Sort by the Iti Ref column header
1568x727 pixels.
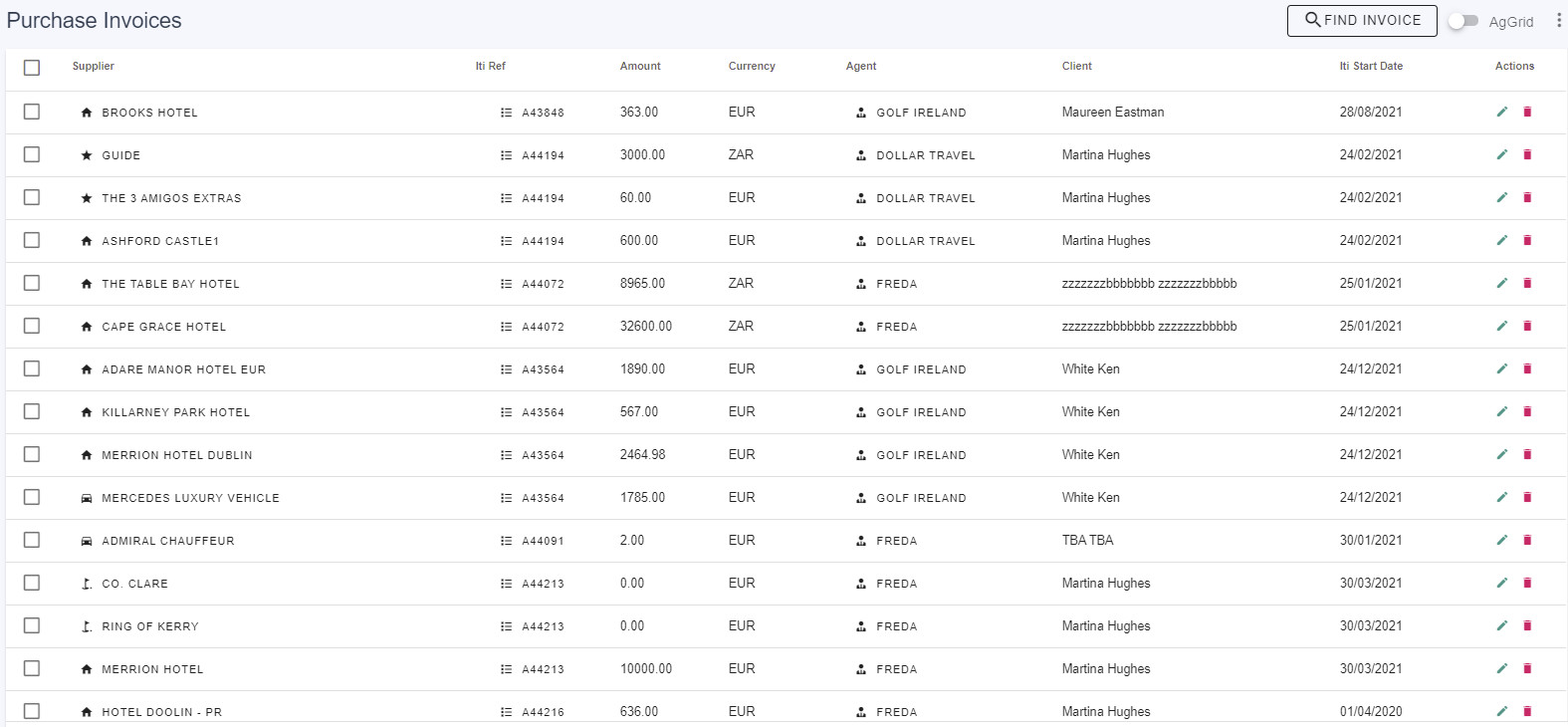(x=490, y=66)
